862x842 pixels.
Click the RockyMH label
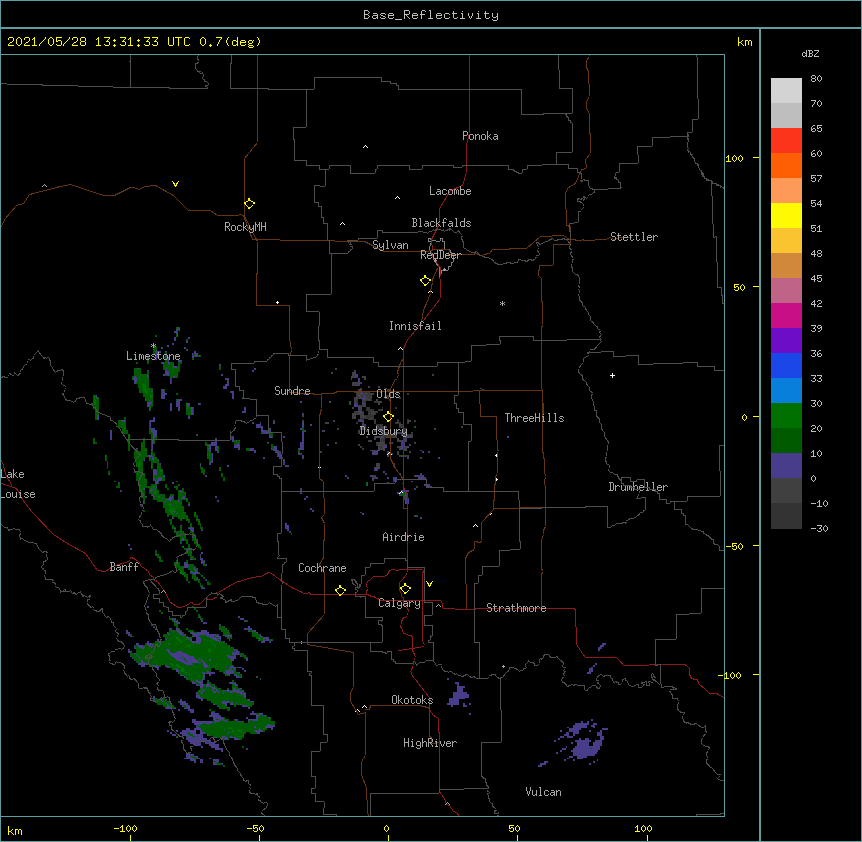(245, 227)
